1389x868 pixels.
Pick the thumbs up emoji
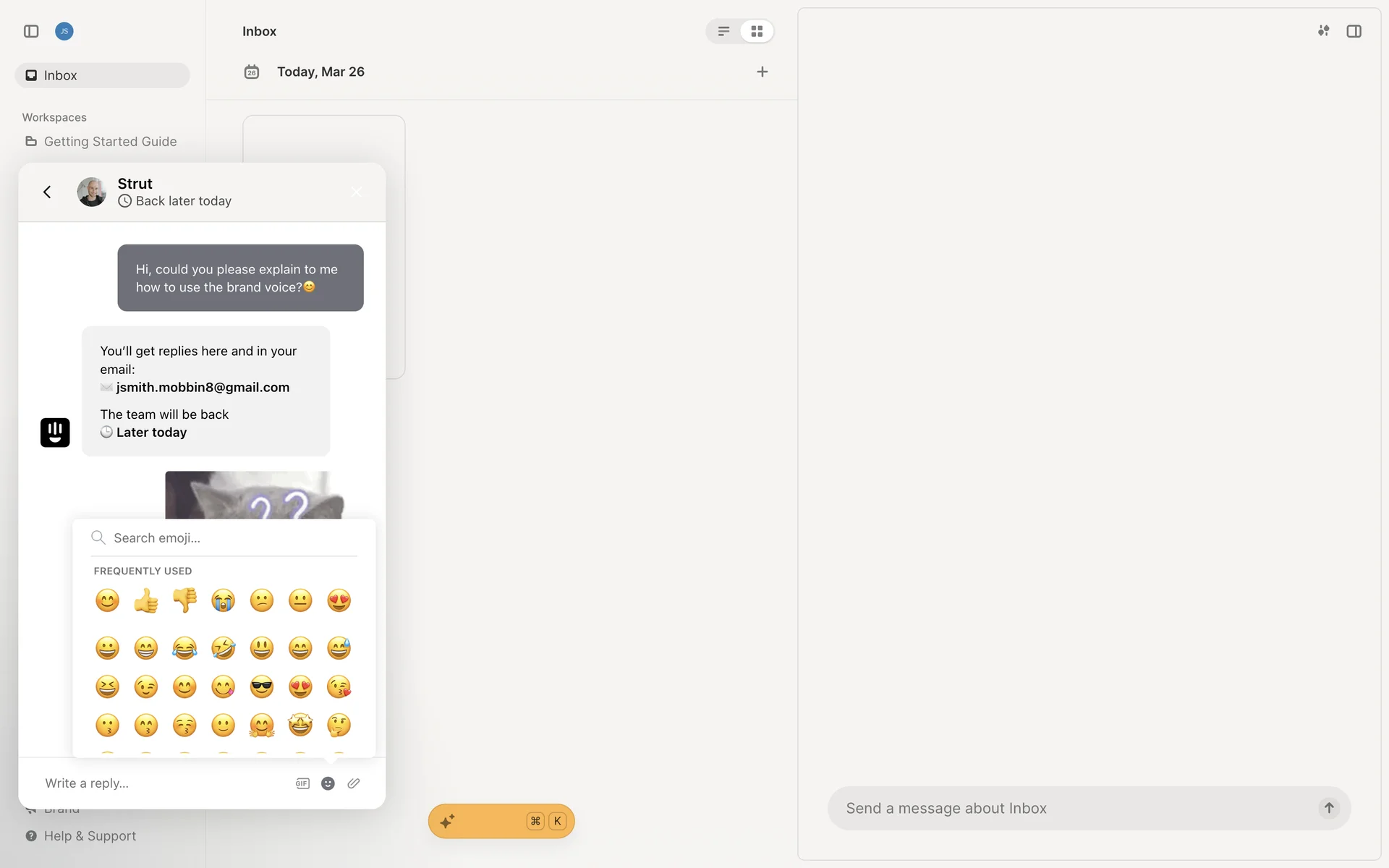point(146,600)
